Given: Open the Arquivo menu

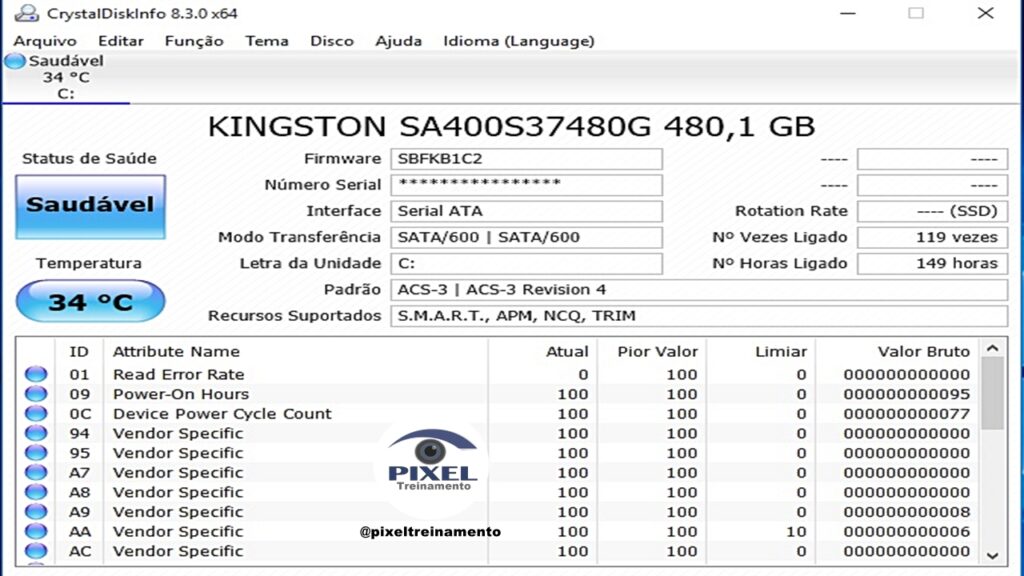Looking at the screenshot, I should tap(45, 41).
